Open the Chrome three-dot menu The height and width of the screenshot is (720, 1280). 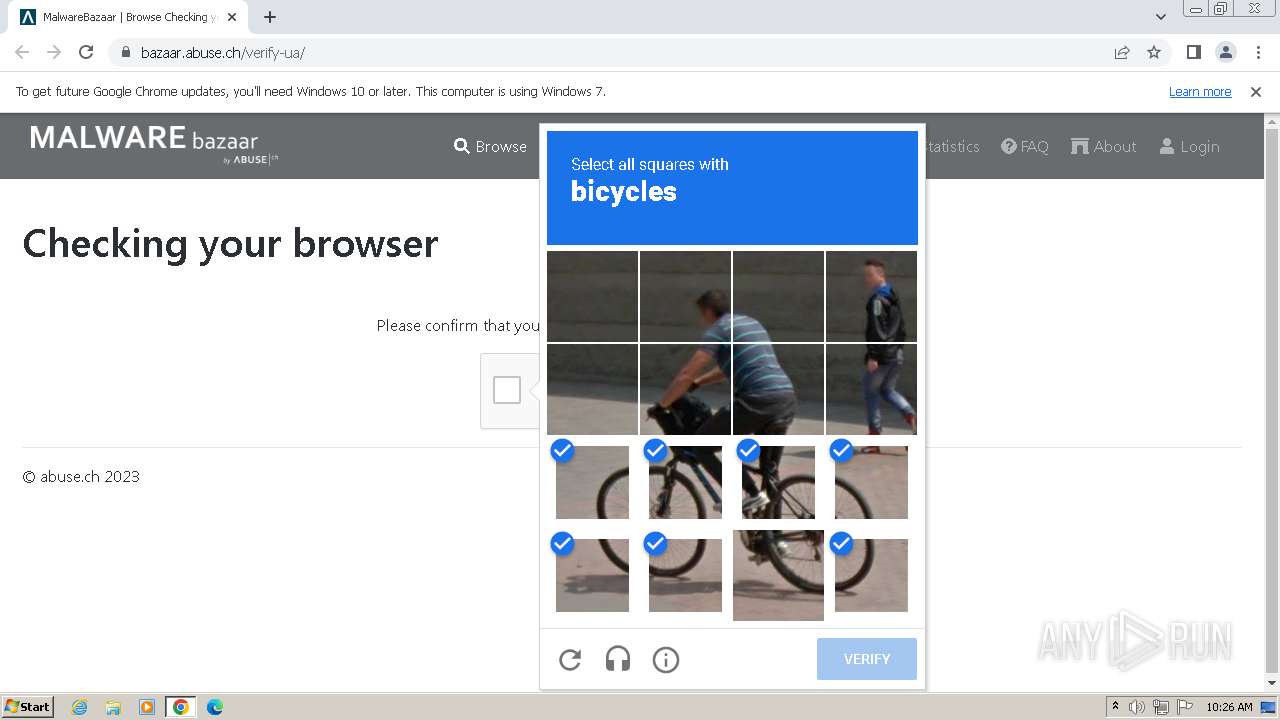pos(1258,52)
